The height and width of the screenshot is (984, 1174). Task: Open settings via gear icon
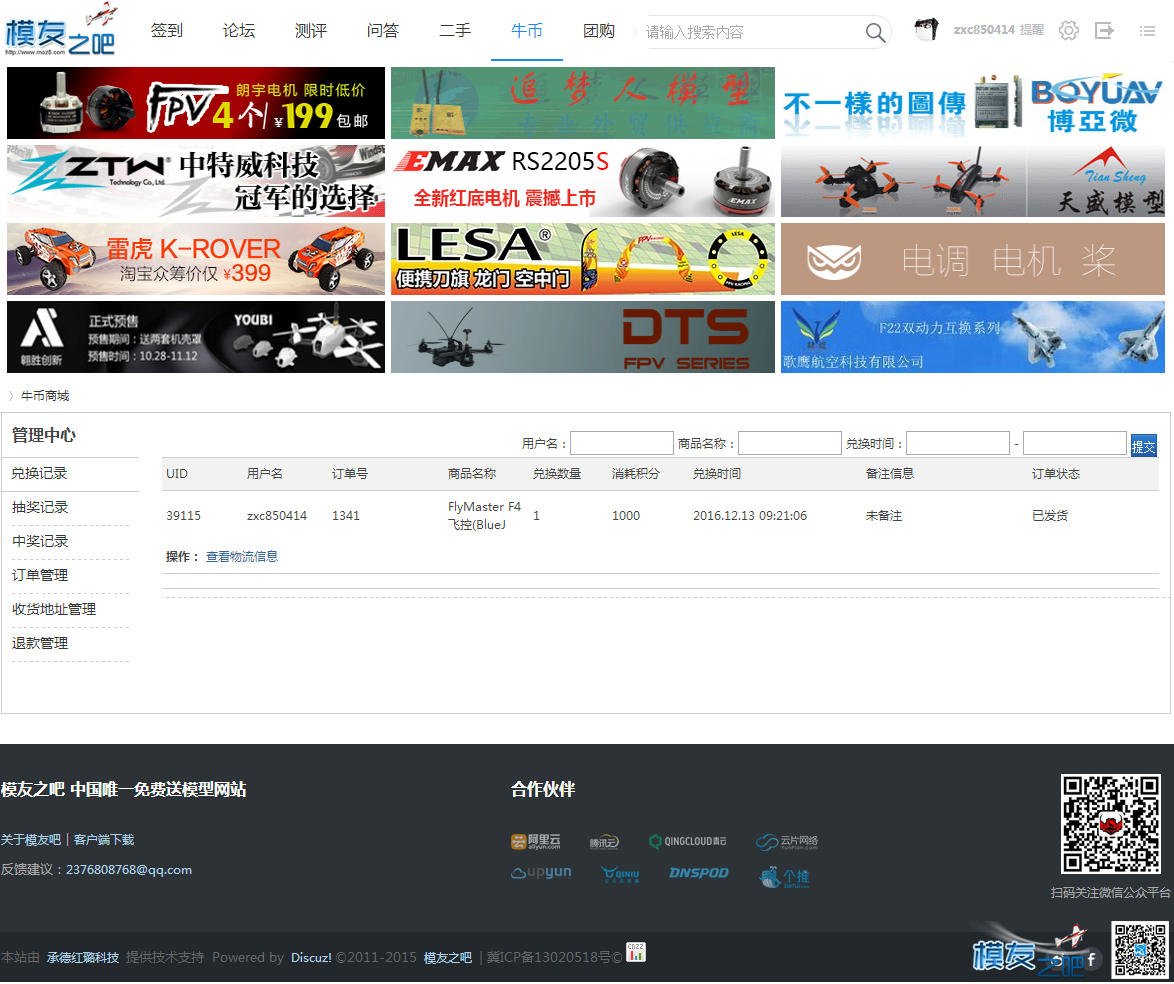[x=1068, y=31]
